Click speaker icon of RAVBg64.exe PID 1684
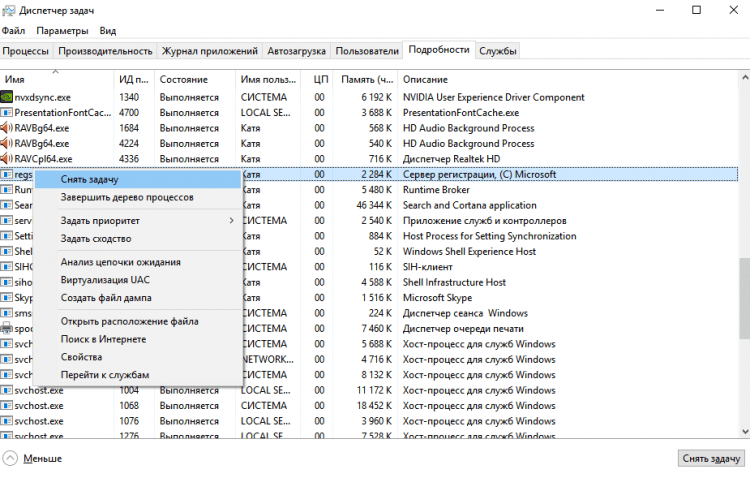The image size is (750, 478). pyautogui.click(x=6, y=128)
